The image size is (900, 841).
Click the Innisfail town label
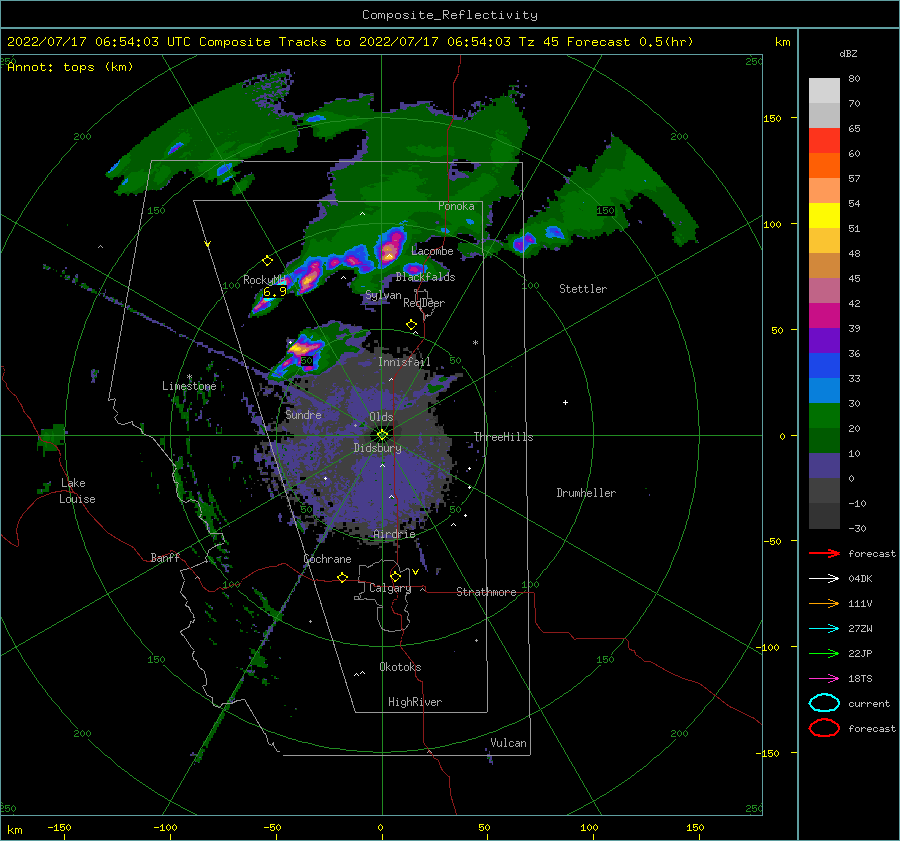[404, 362]
